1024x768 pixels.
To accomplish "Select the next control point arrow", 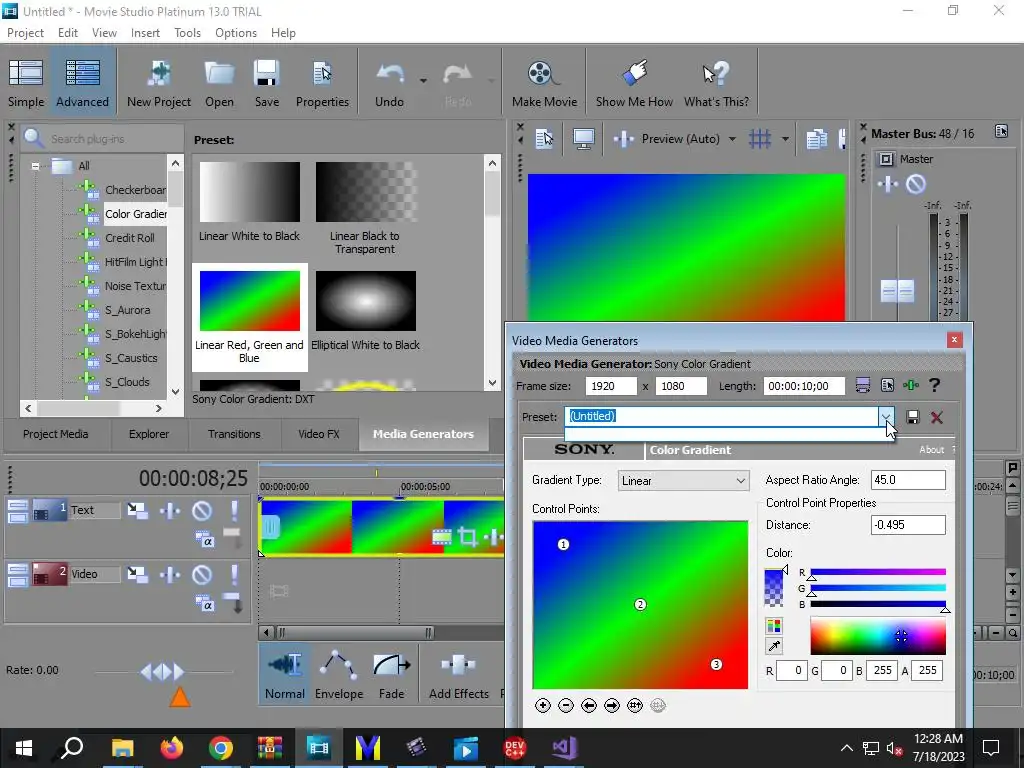I will [x=612, y=705].
